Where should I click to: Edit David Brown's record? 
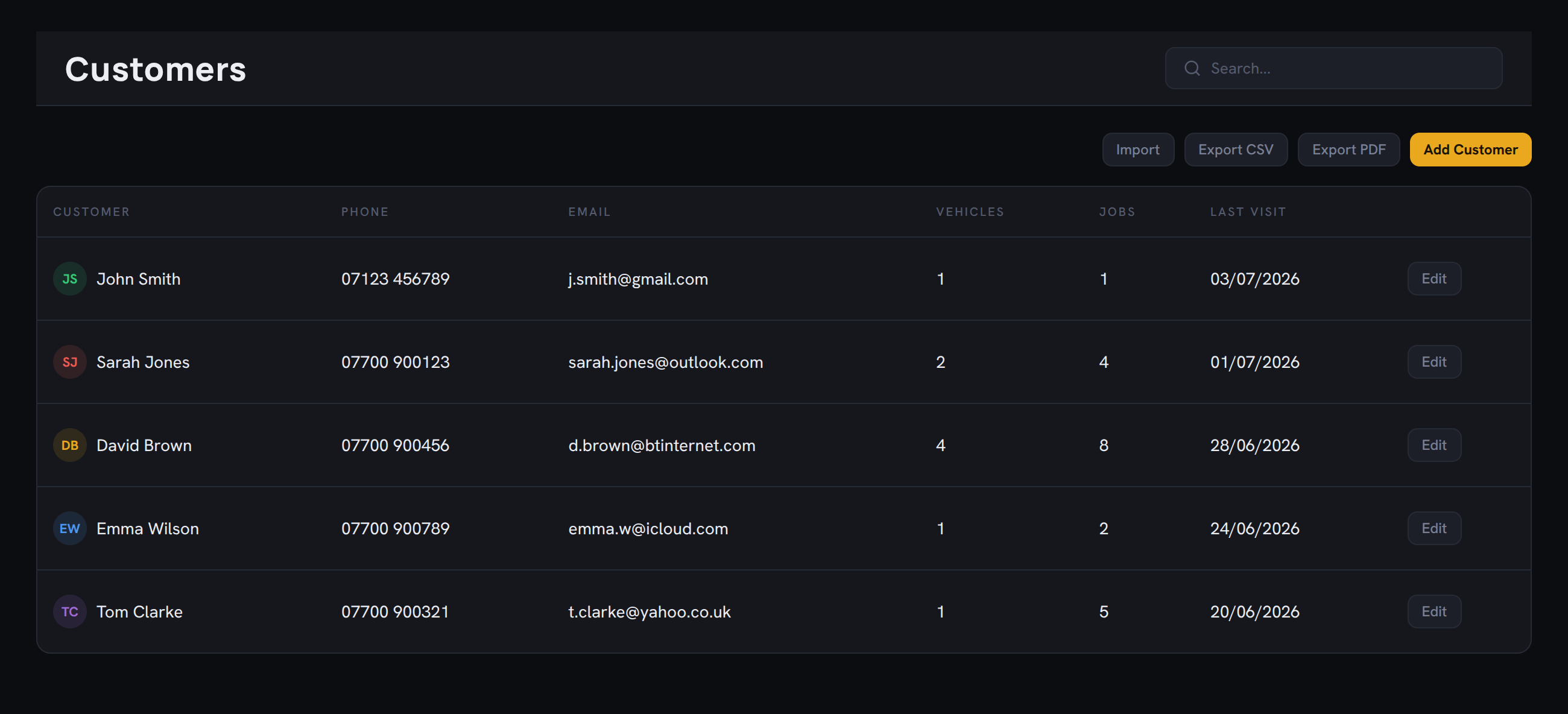(1434, 445)
